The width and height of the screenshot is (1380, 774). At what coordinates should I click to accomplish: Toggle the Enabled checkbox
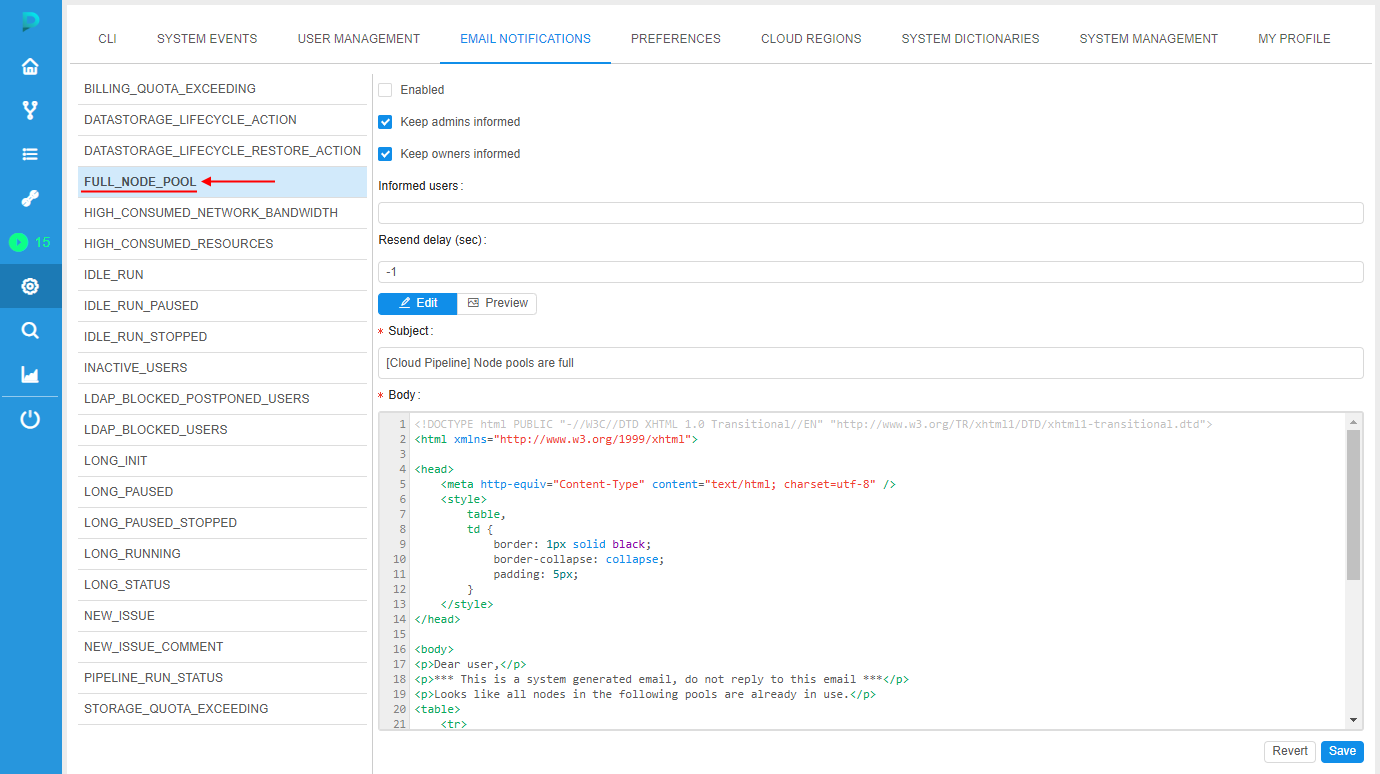pyautogui.click(x=385, y=90)
